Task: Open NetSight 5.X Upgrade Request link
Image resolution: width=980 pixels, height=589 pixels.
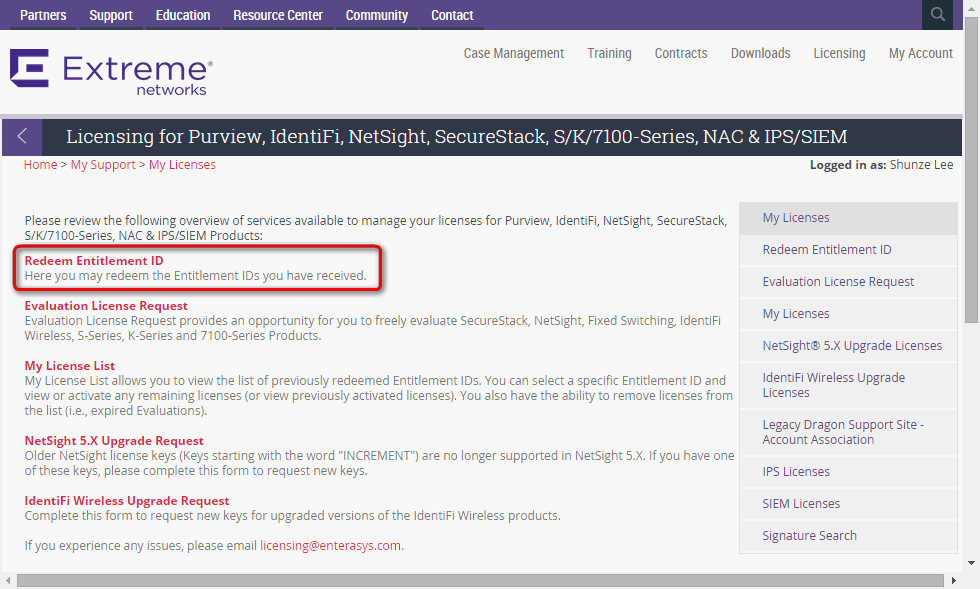Action: click(114, 441)
